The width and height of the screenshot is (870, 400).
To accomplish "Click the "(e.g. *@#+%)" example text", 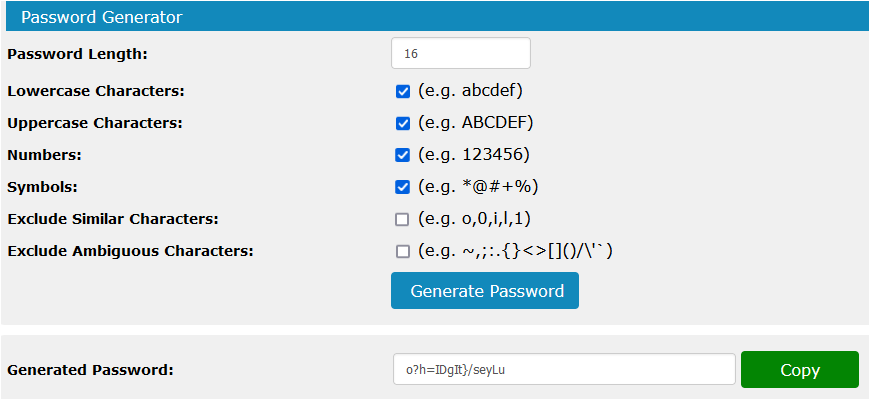I will tap(478, 187).
